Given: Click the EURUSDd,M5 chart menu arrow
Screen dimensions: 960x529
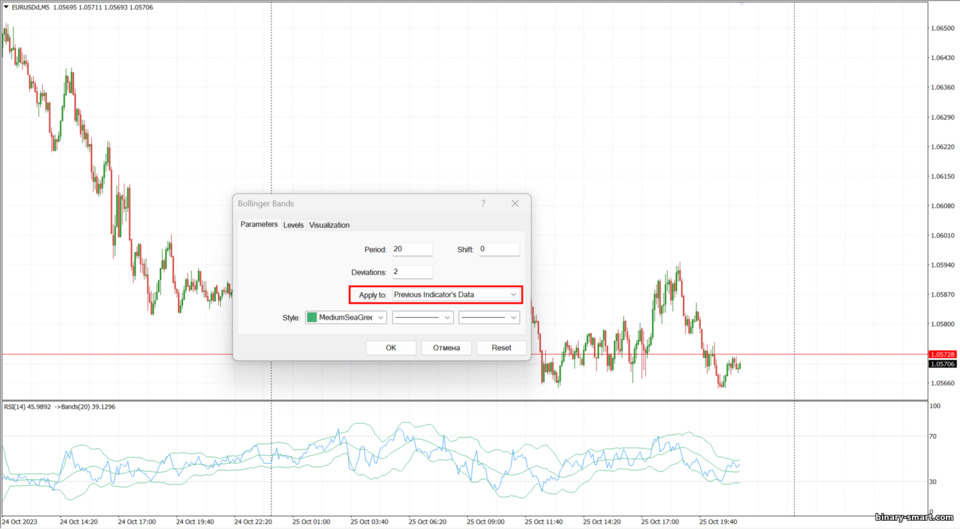Looking at the screenshot, I should 6,7.
